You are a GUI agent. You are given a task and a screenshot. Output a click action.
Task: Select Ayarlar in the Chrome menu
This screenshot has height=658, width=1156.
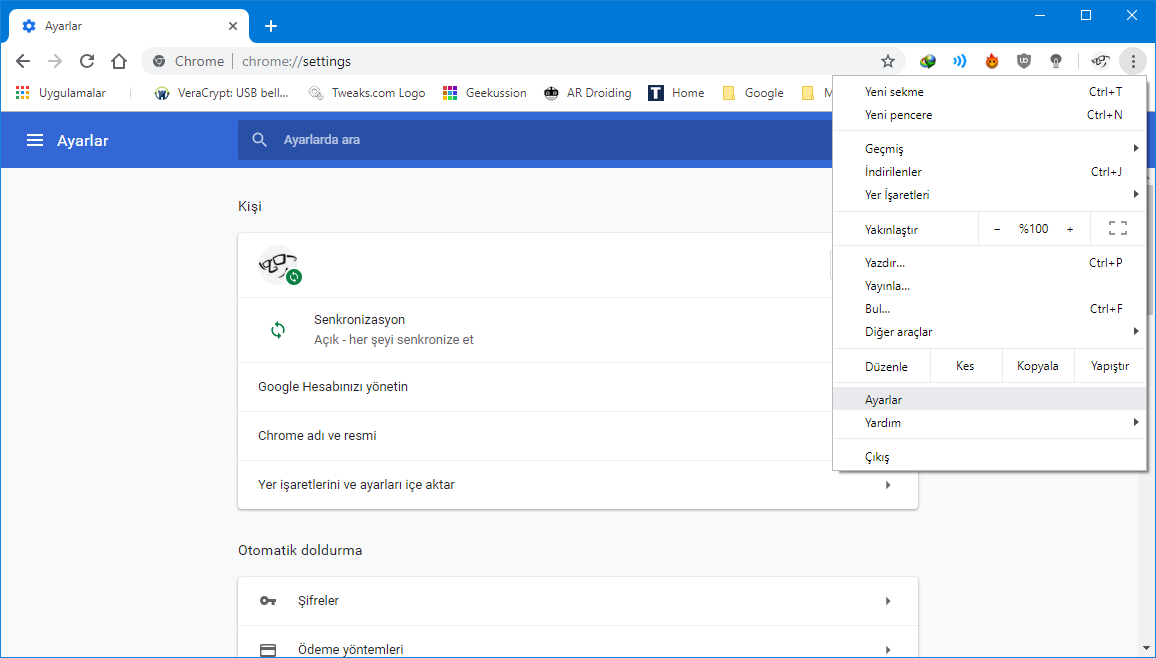[x=989, y=400]
